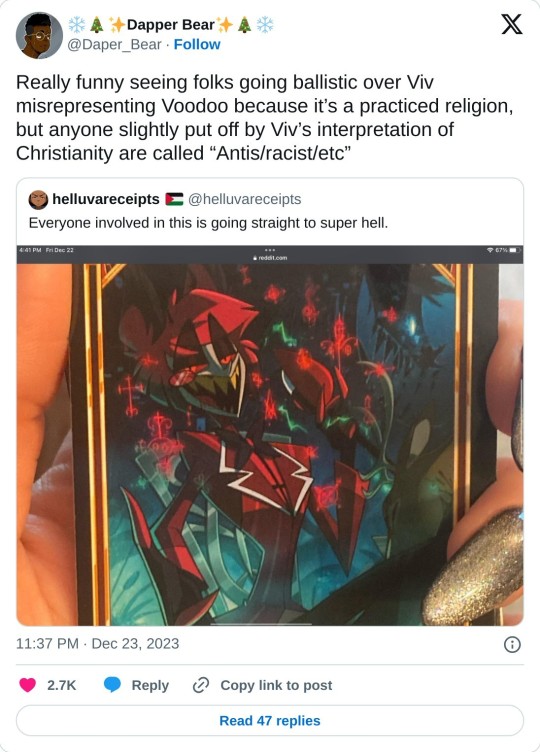Click the 2.7K likes count

pos(61,685)
